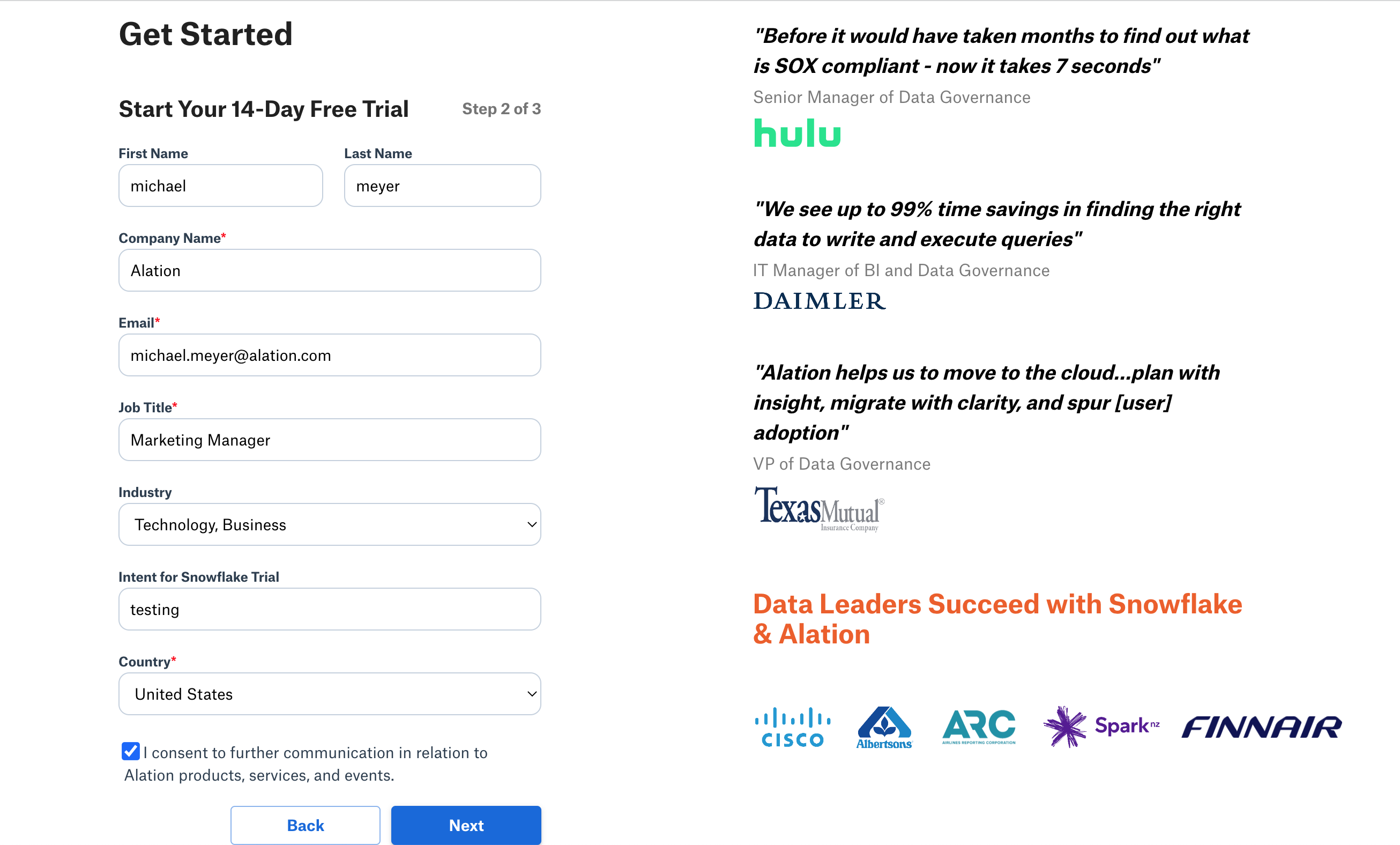
Task: Click the Spark NZ logo
Action: [x=1100, y=726]
